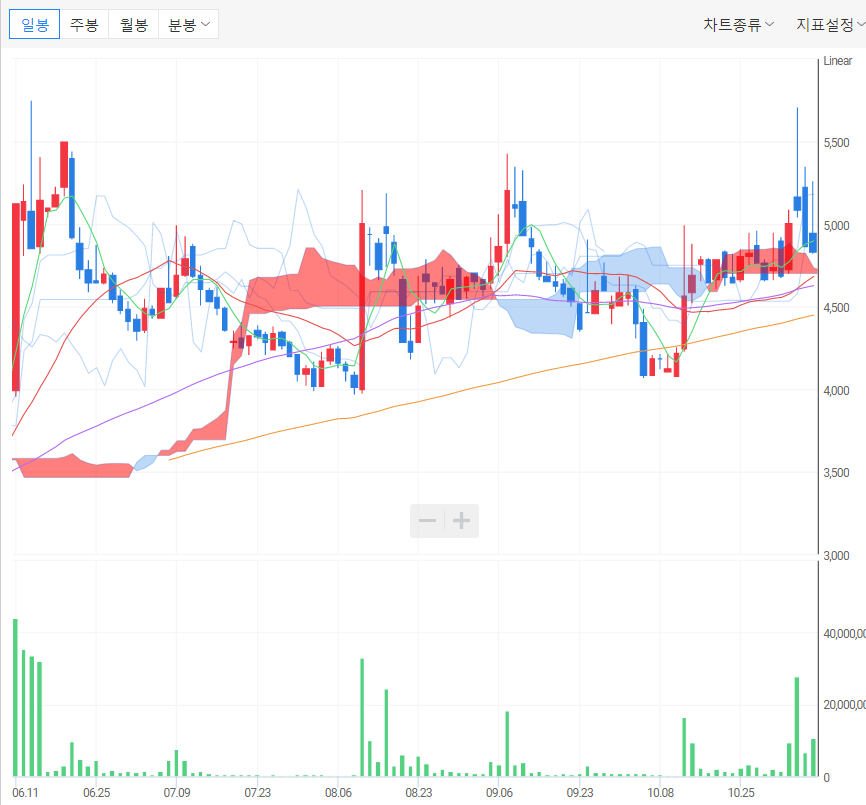Click the 06.25 date axis label
The image size is (866, 805).
[97, 792]
